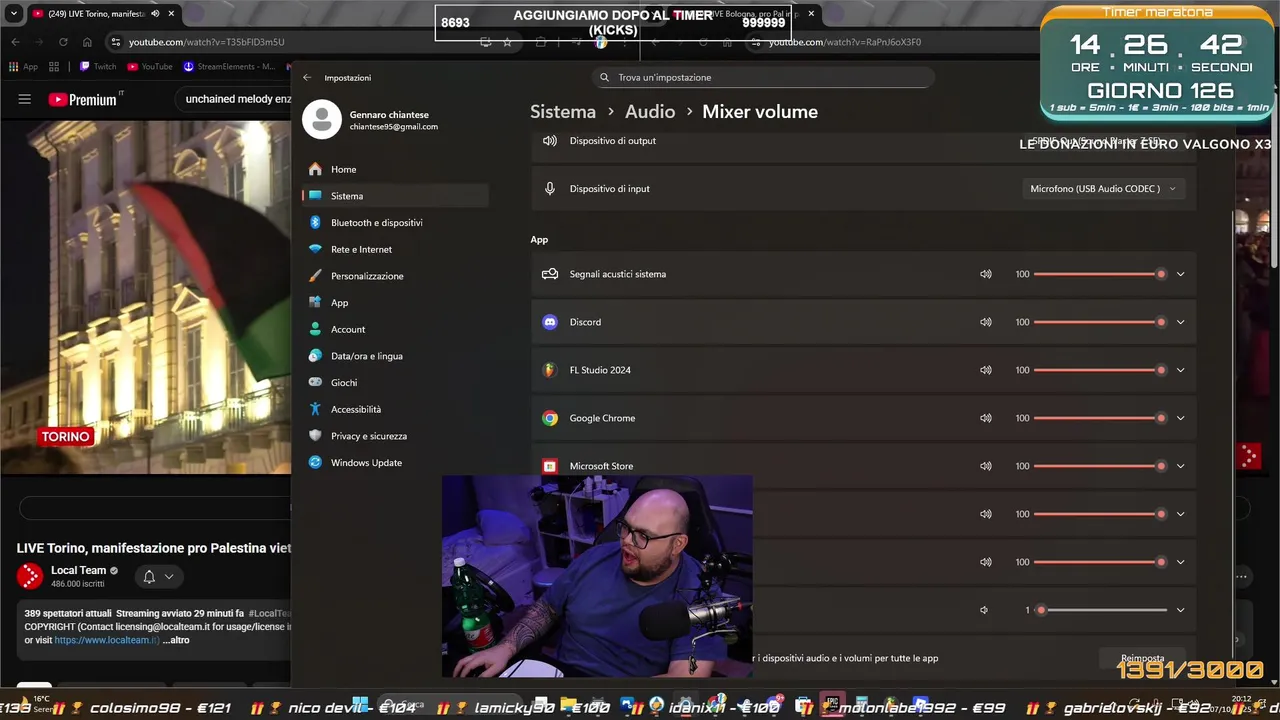Reload the YouTube page in Chrome
Image resolution: width=1280 pixels, height=720 pixels.
(63, 42)
